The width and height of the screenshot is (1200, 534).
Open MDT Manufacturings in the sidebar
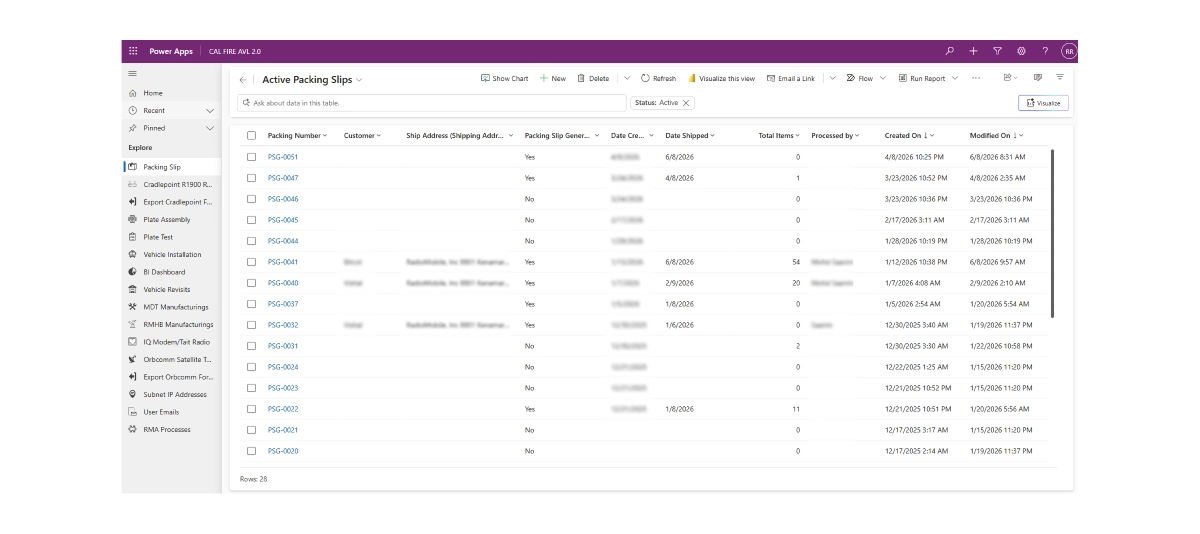(171, 307)
